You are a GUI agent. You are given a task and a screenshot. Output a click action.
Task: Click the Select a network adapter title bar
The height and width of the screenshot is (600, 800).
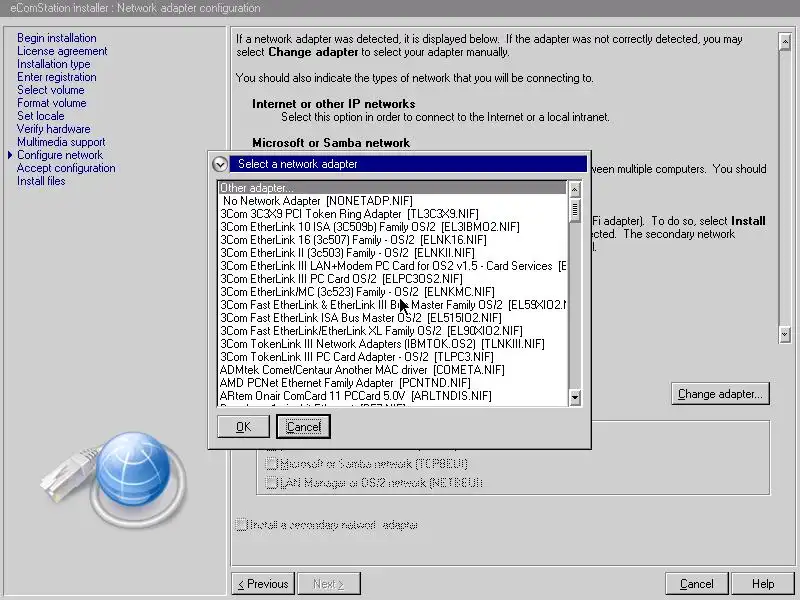tap(408, 164)
